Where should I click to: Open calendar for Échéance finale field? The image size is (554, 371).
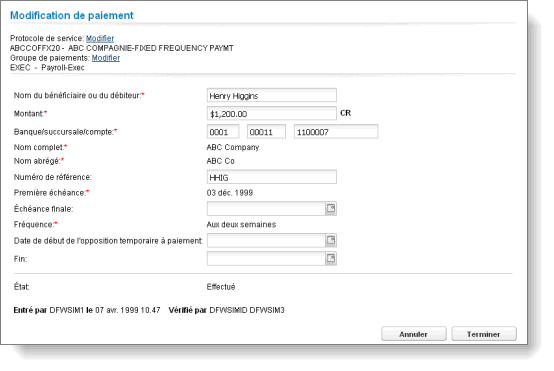pyautogui.click(x=331, y=208)
